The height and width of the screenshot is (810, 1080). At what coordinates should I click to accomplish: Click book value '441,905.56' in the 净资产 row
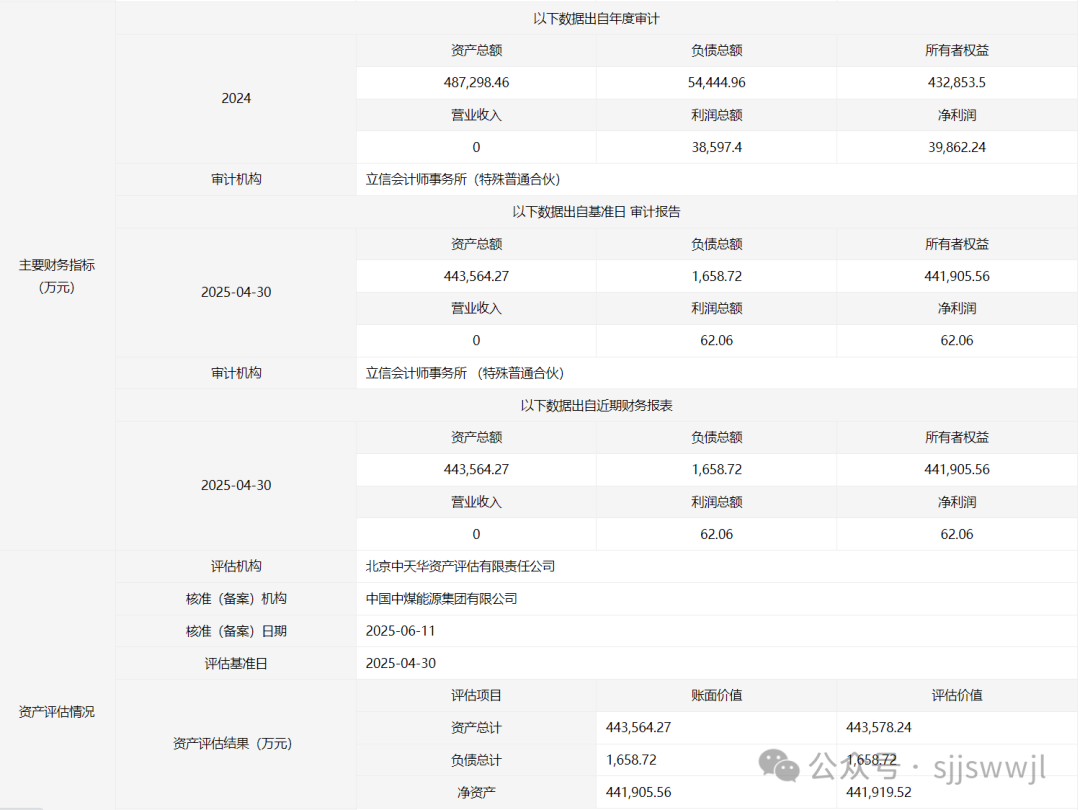[638, 793]
